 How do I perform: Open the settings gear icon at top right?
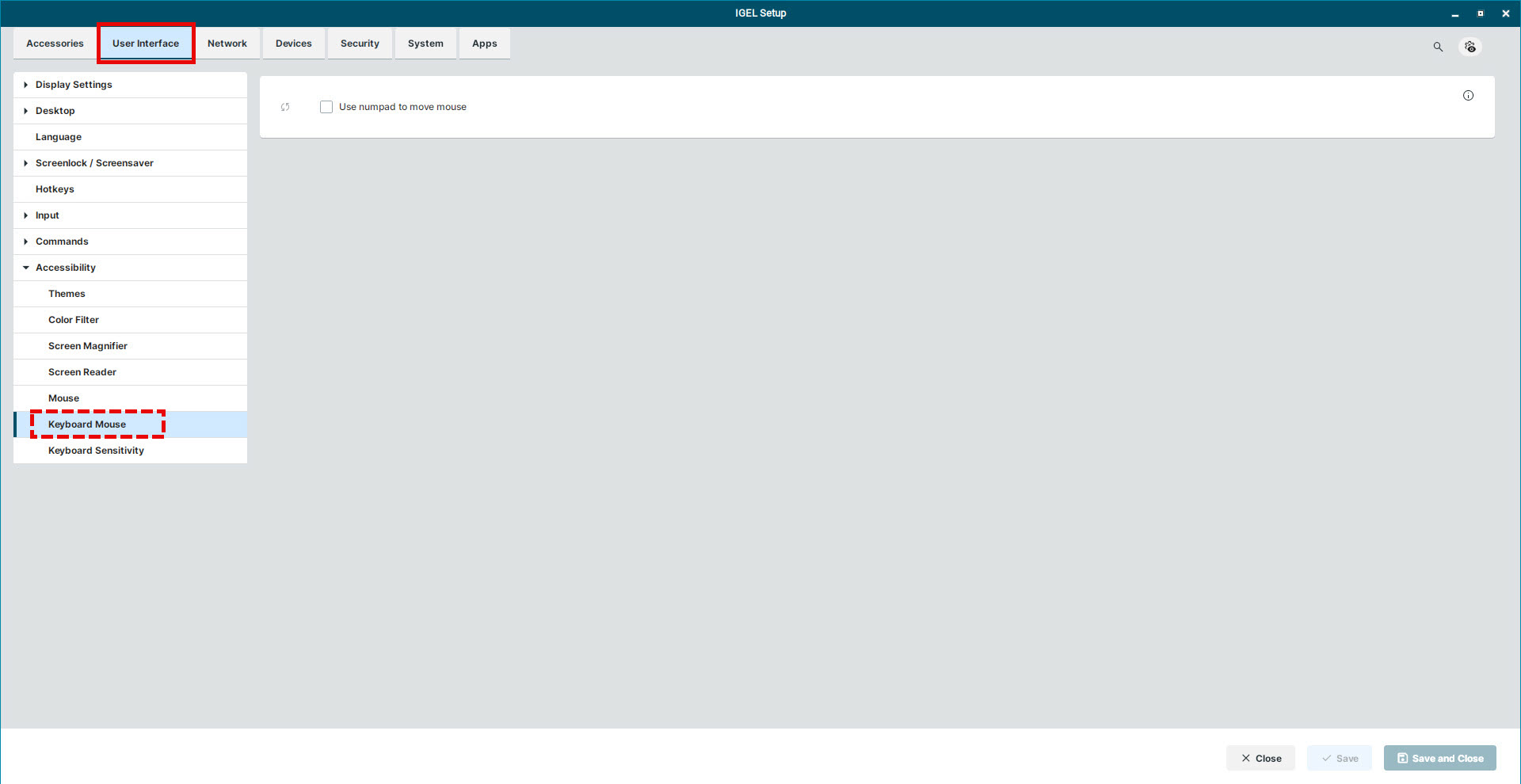(1470, 47)
